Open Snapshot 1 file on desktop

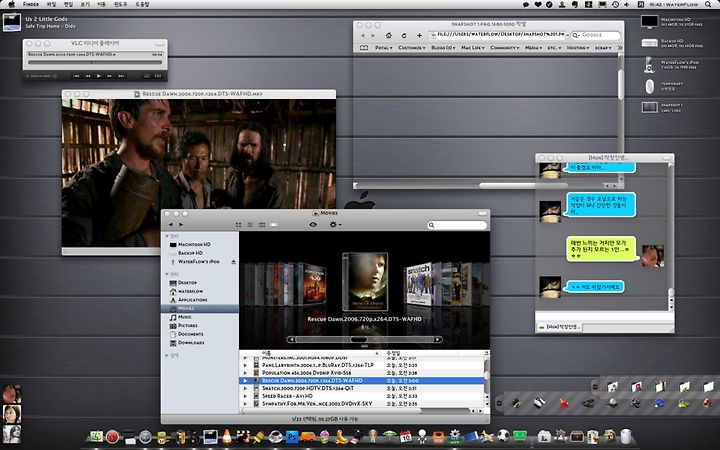point(649,107)
